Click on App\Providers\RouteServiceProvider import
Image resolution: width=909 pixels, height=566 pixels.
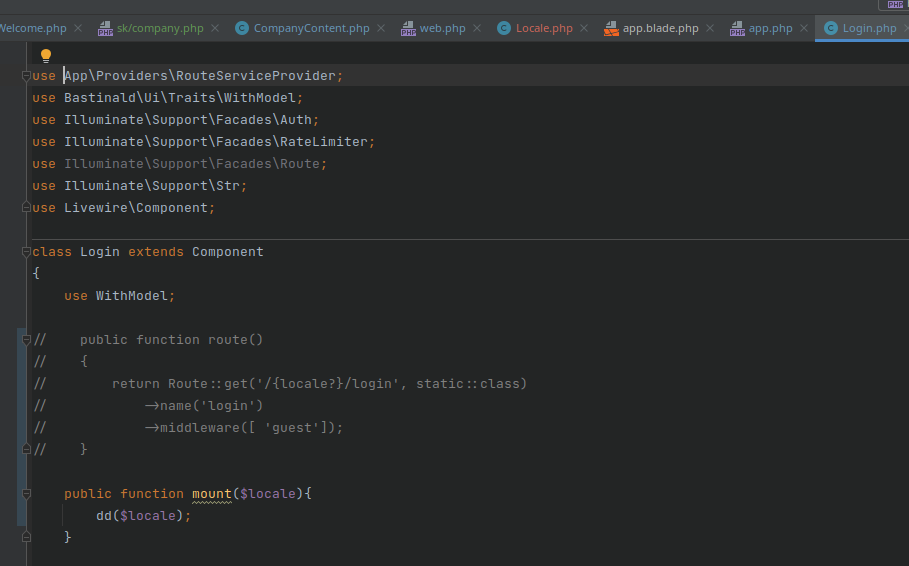200,76
